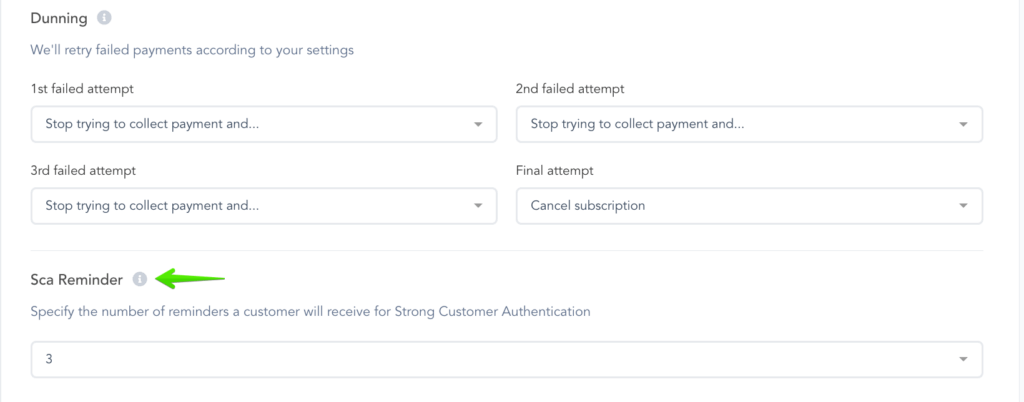Open the Sca Reminder count dropdown
Image resolution: width=1024 pixels, height=402 pixels.
[506, 359]
